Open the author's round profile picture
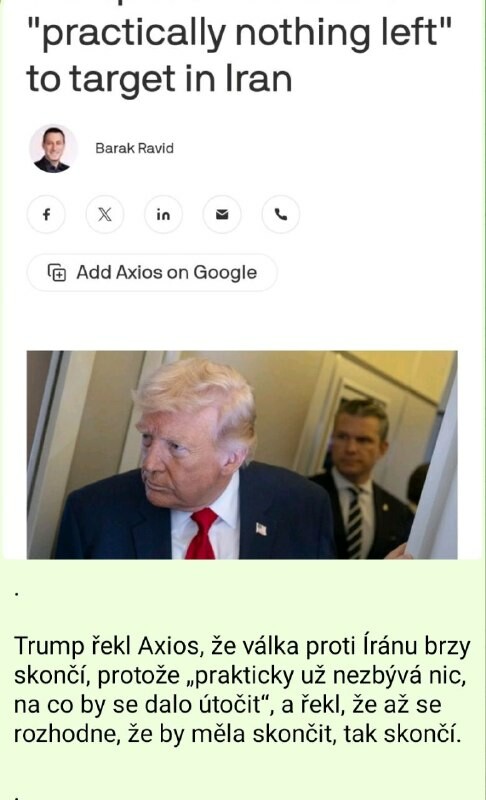The width and height of the screenshot is (486, 800). click(x=53, y=148)
